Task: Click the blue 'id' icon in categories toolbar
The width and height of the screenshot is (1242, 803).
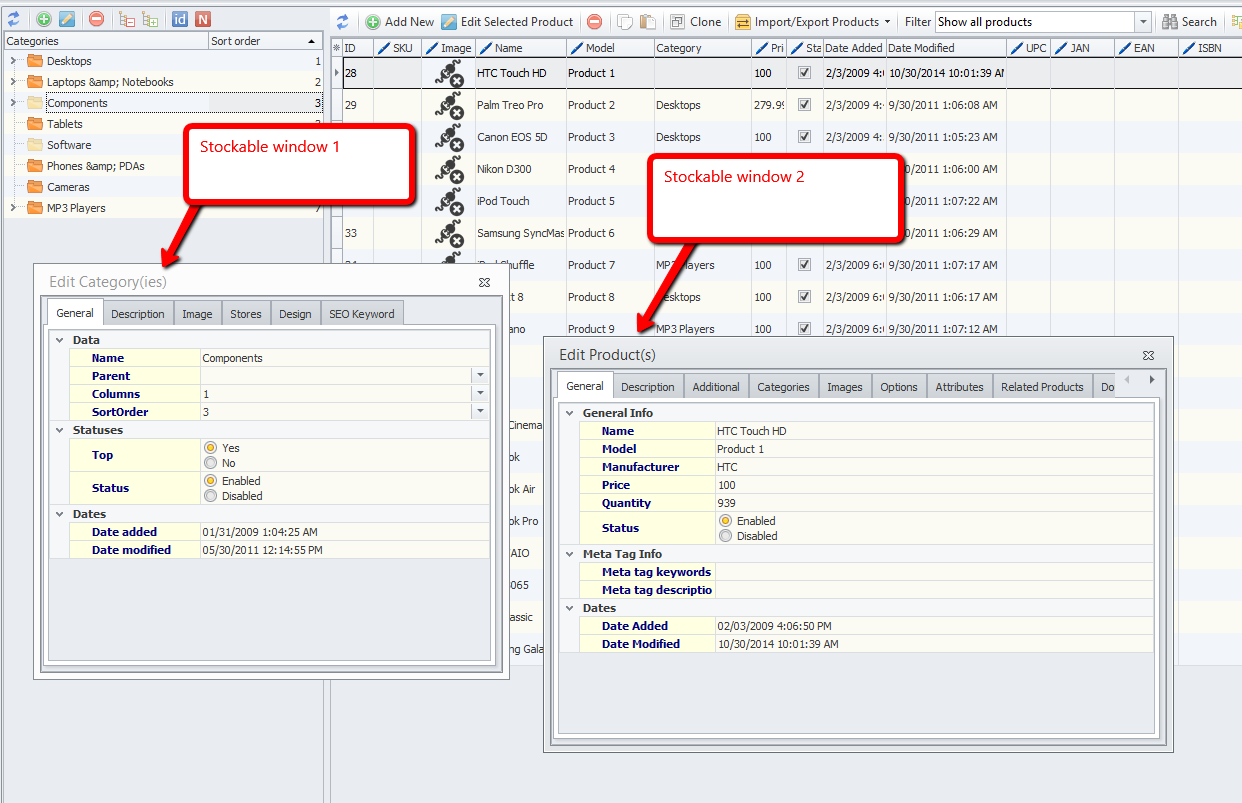Action: tap(180, 19)
